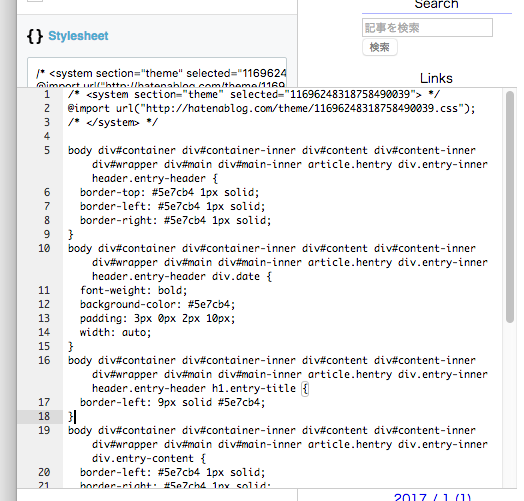Click 'font-weight: bold;' on line 11

(x=133, y=290)
